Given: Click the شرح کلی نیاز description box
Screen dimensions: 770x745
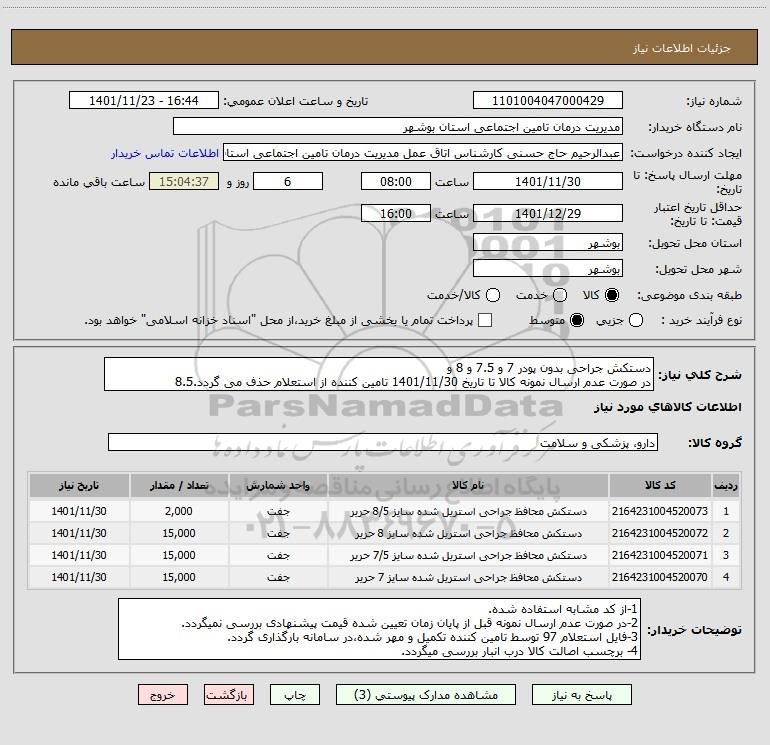Looking at the screenshot, I should click(x=379, y=375).
